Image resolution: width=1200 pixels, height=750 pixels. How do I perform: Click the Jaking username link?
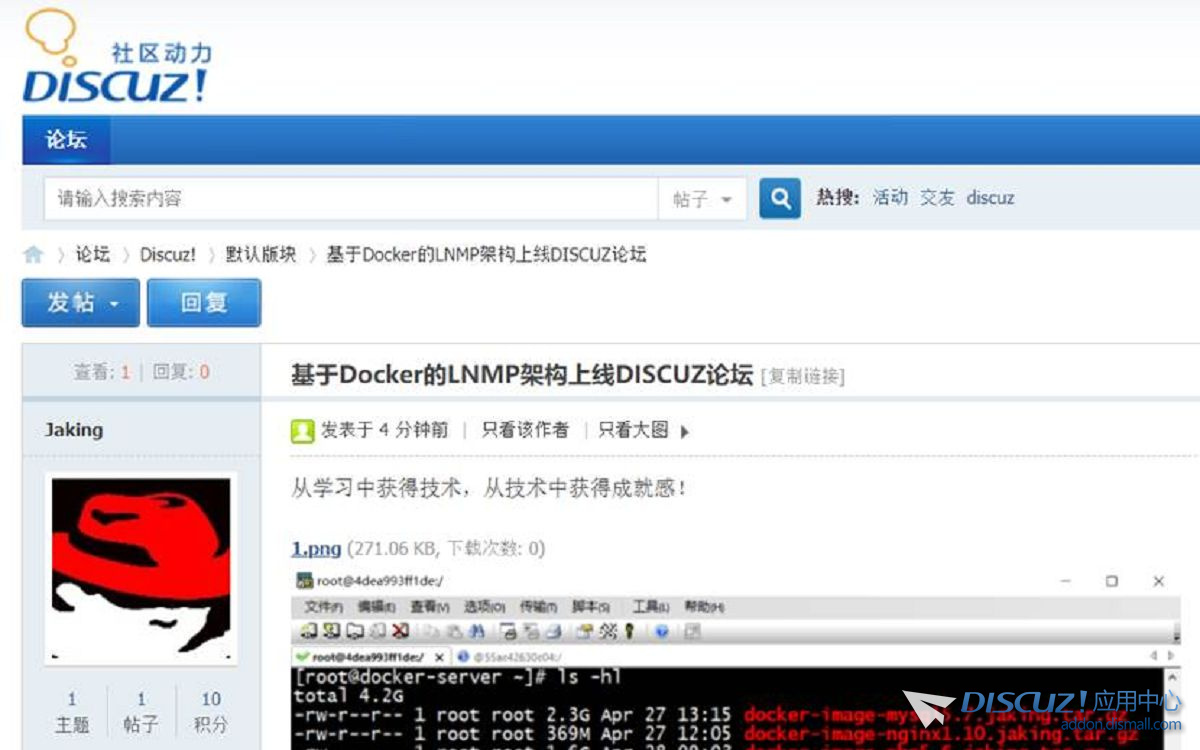point(74,430)
